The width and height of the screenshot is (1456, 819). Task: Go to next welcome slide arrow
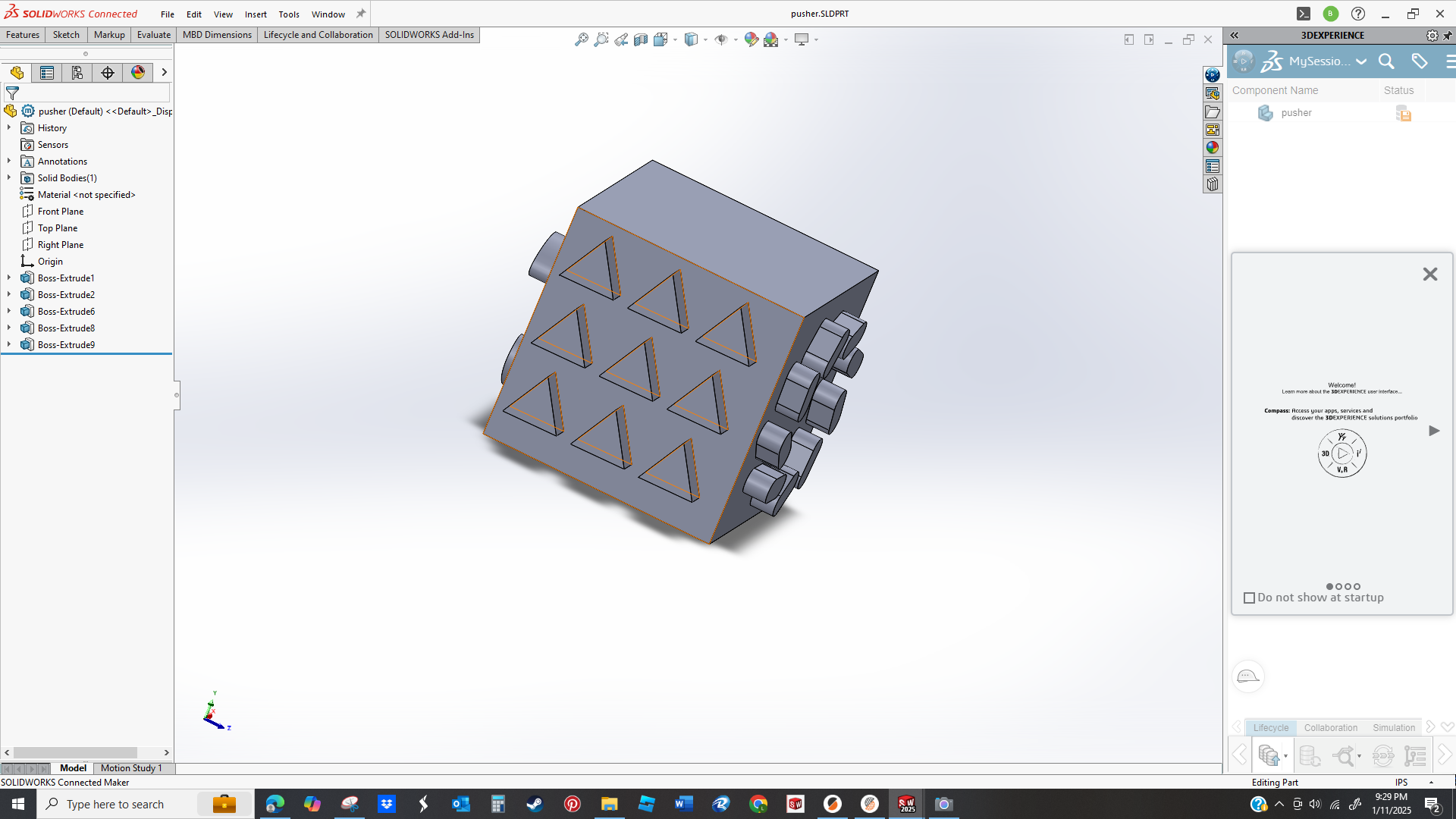(1434, 431)
